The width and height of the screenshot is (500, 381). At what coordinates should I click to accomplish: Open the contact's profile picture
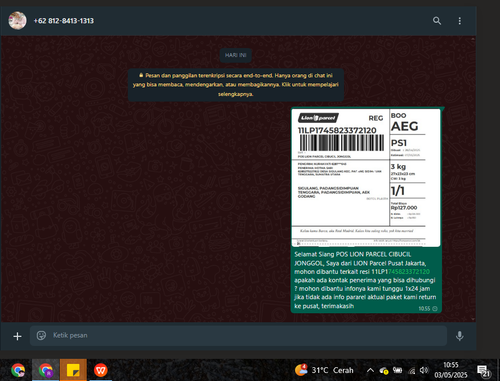click(17, 21)
